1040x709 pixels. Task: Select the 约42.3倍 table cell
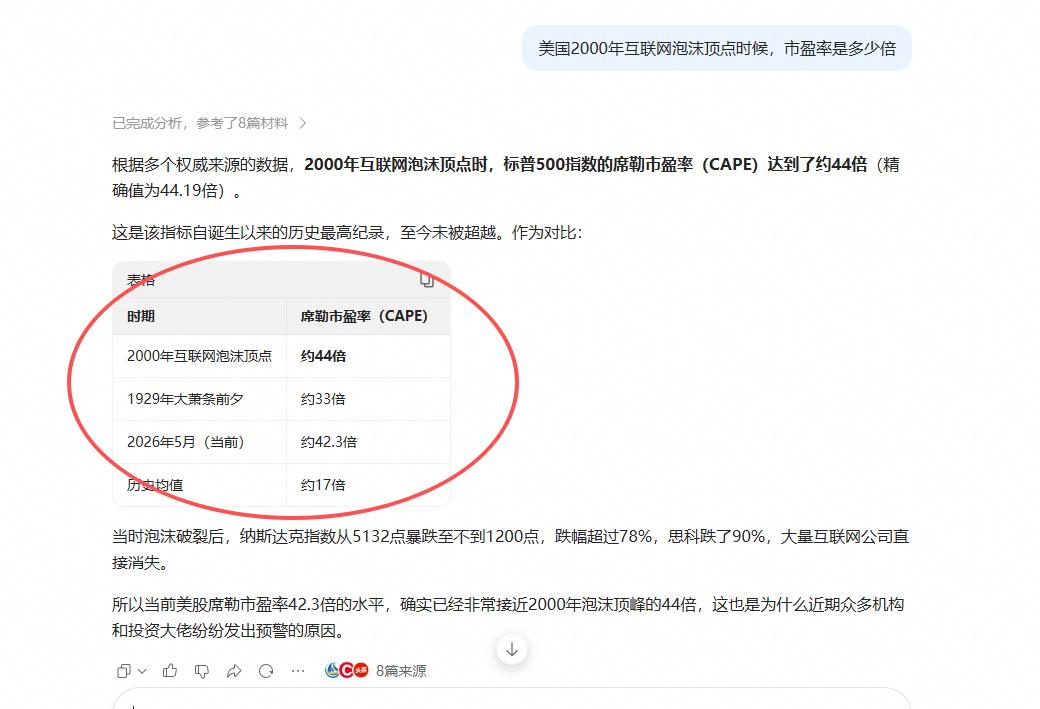pos(368,442)
